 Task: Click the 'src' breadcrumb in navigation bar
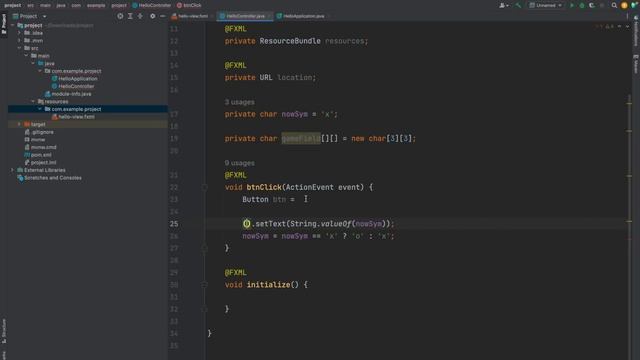click(x=31, y=5)
